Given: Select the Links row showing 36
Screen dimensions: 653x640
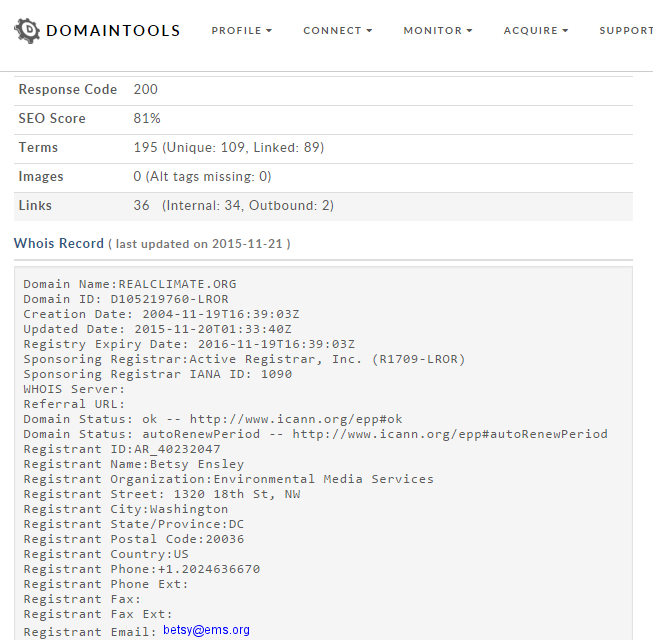Looking at the screenshot, I should point(323,206).
